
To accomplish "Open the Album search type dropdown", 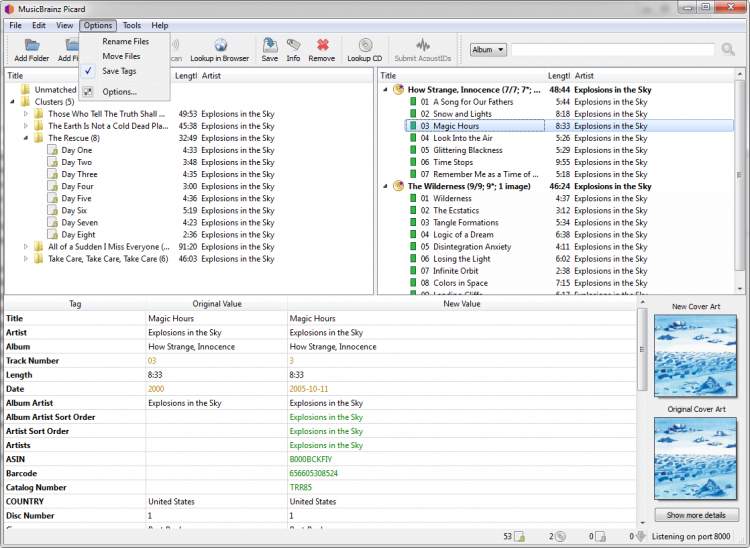I will 488,50.
